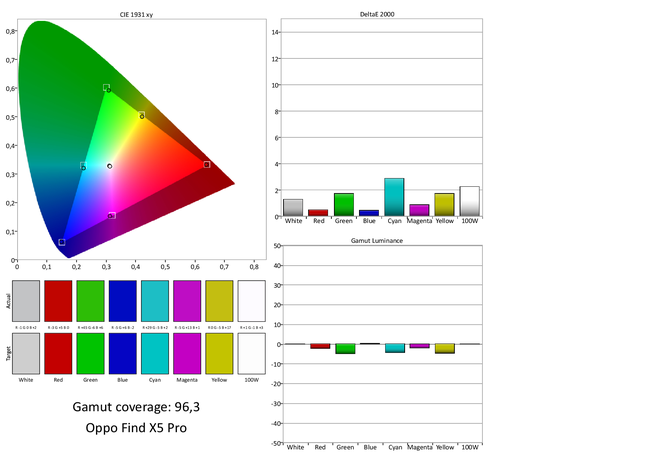Image resolution: width=656 pixels, height=464 pixels.
Task: Click the Actual 100W color swatch
Action: 251,301
